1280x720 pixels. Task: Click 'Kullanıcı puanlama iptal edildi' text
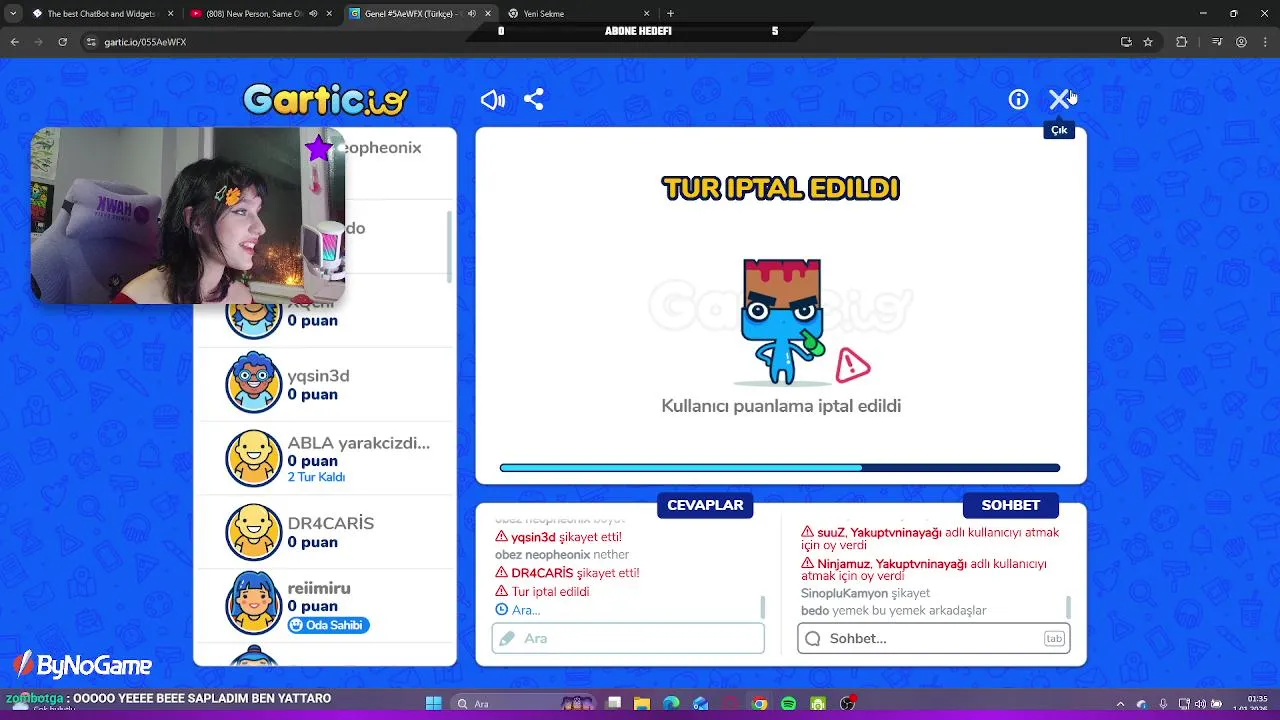781,406
